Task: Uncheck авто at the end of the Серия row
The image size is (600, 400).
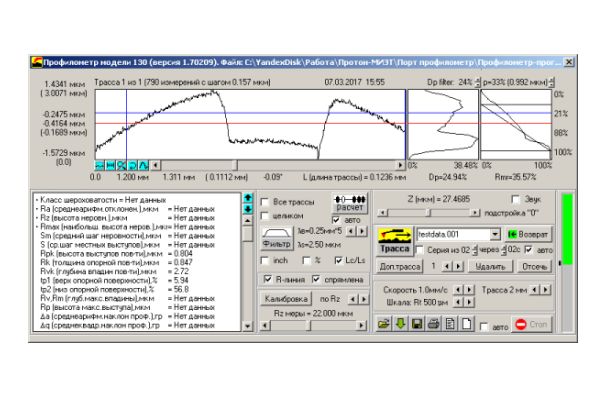Action: 529,250
